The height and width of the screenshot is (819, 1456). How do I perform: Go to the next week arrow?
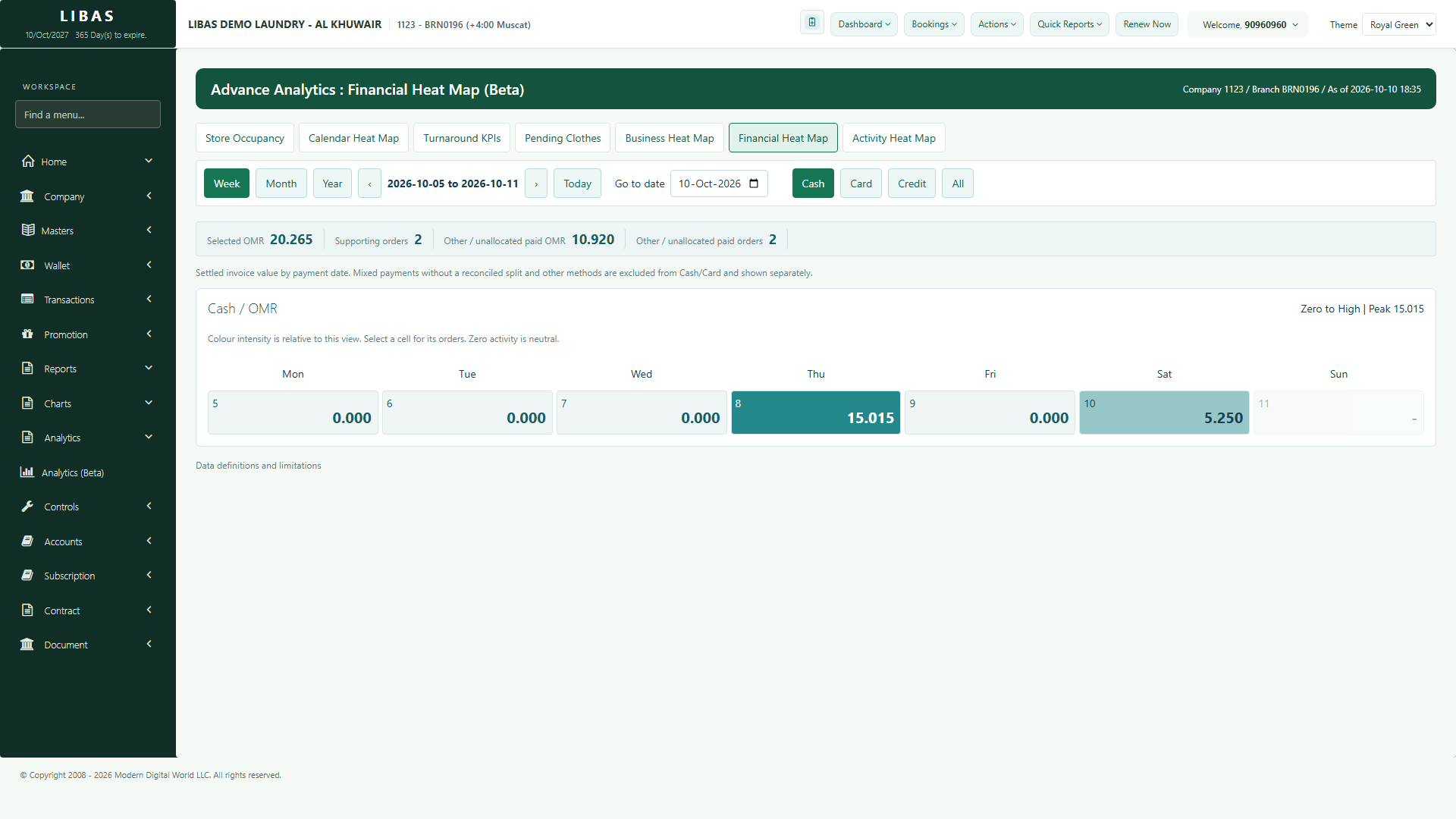[x=536, y=184]
